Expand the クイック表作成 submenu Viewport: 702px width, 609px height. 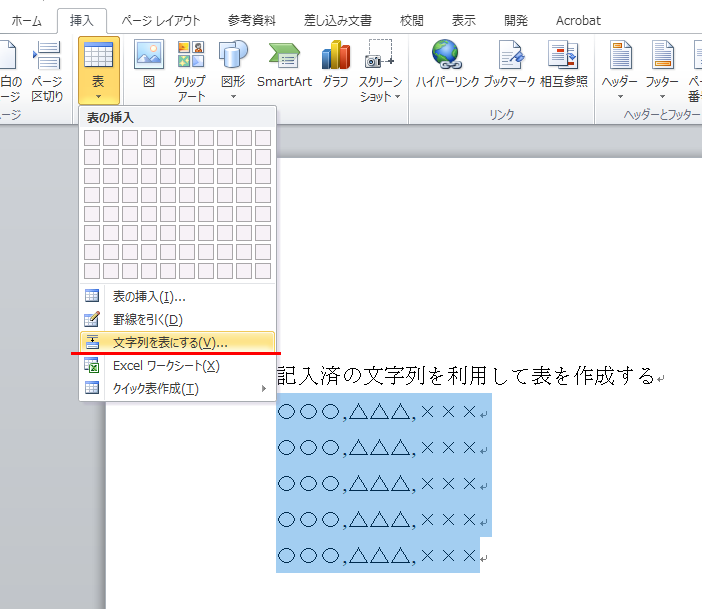click(177, 388)
